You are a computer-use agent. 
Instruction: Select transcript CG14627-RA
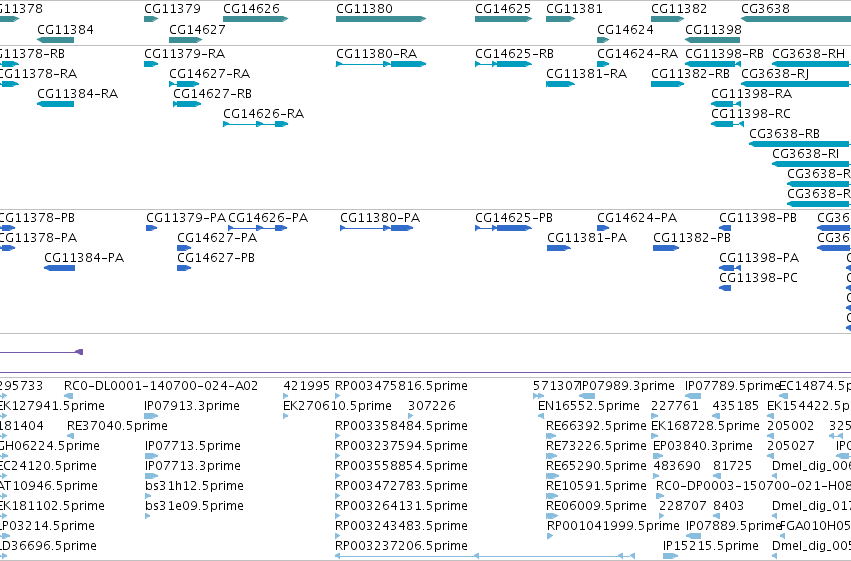[184, 84]
